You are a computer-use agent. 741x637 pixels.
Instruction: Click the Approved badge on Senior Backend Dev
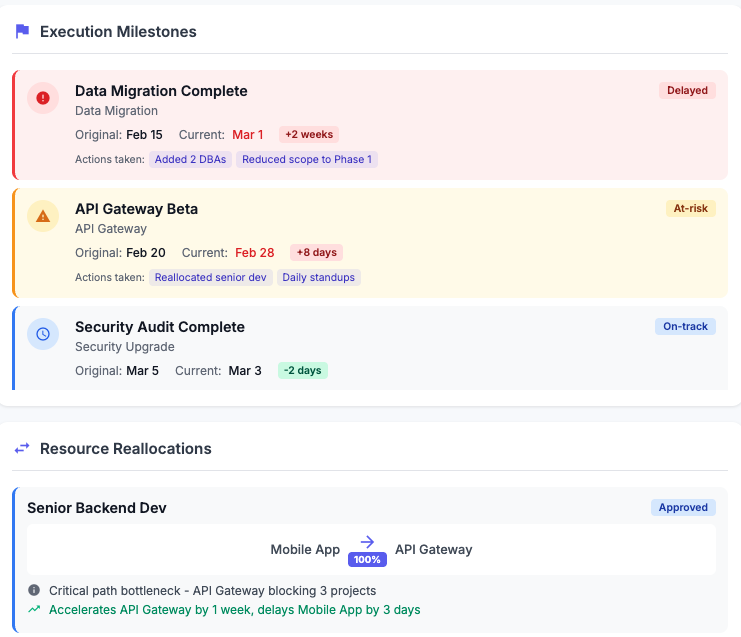tap(683, 508)
